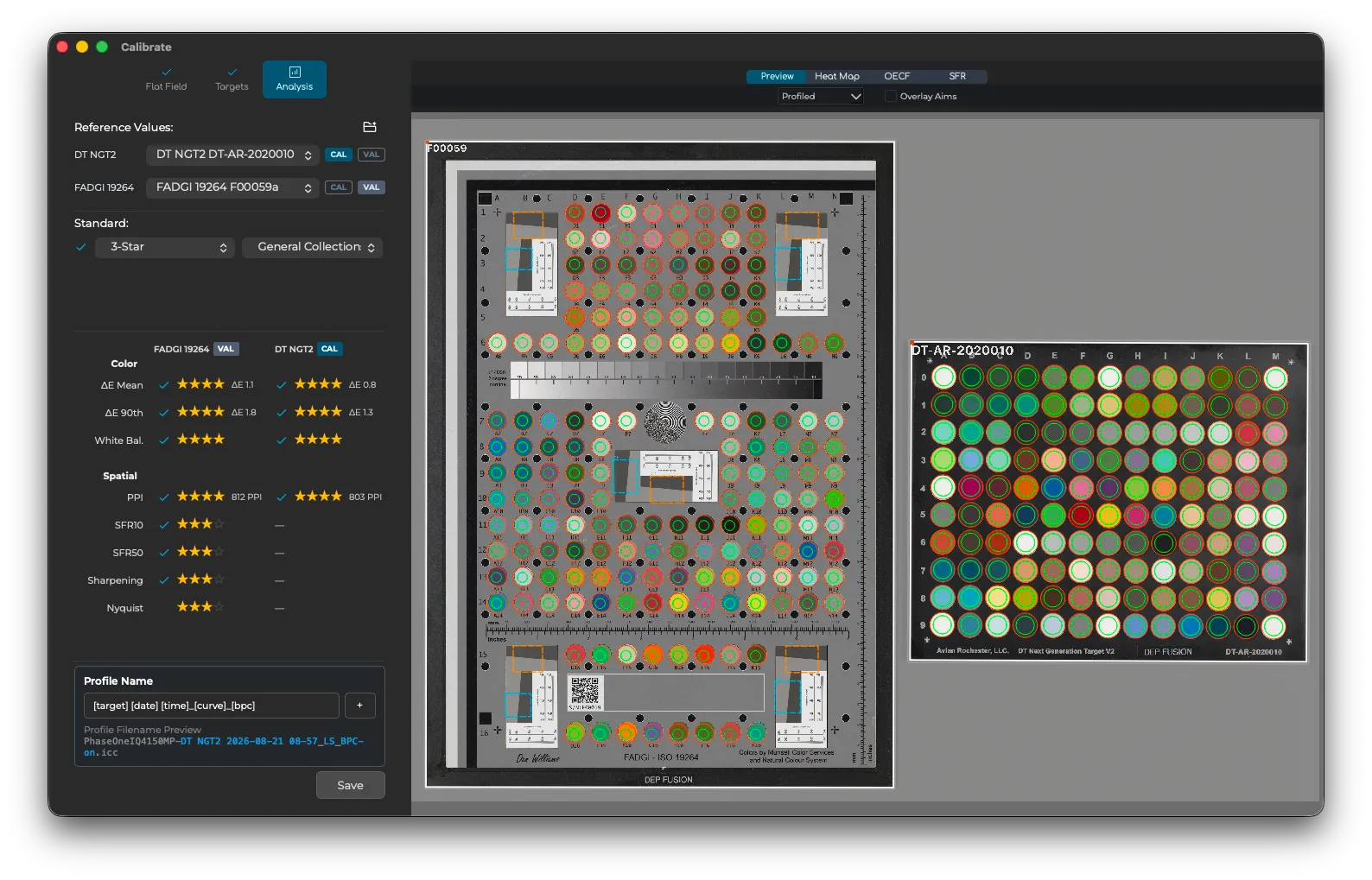Click the Sharpening star rating
Image resolution: width=1372 pixels, height=880 pixels.
(x=200, y=579)
